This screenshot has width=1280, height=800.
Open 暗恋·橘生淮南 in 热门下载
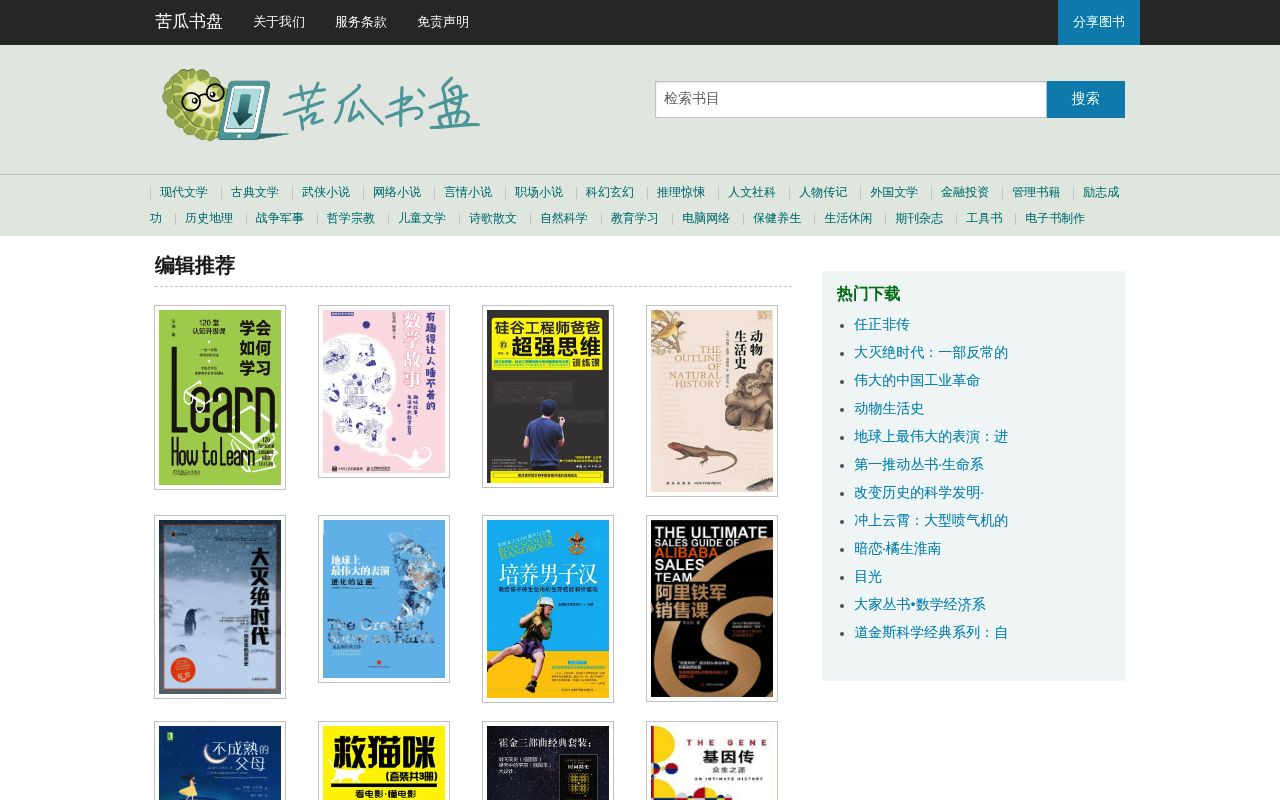898,548
